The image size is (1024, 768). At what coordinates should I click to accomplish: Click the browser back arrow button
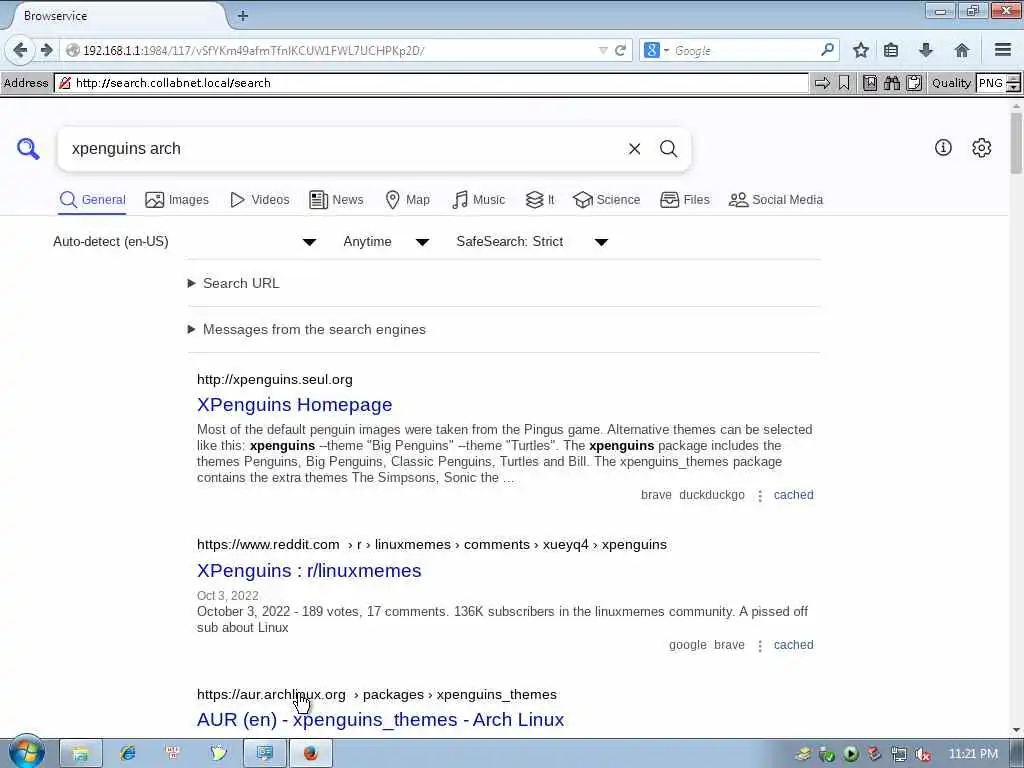coord(20,50)
